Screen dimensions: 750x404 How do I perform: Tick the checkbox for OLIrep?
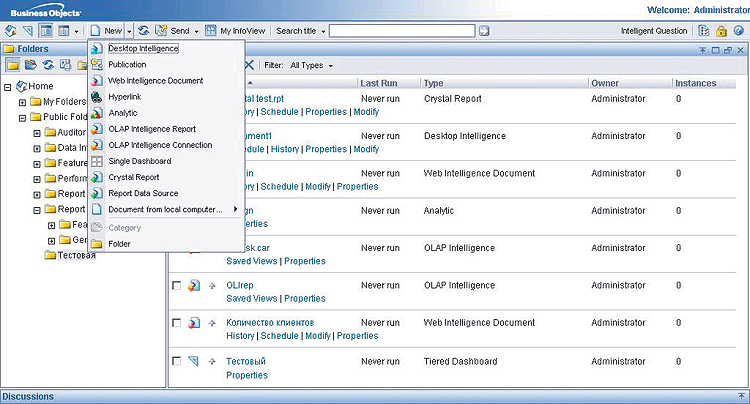[x=176, y=285]
